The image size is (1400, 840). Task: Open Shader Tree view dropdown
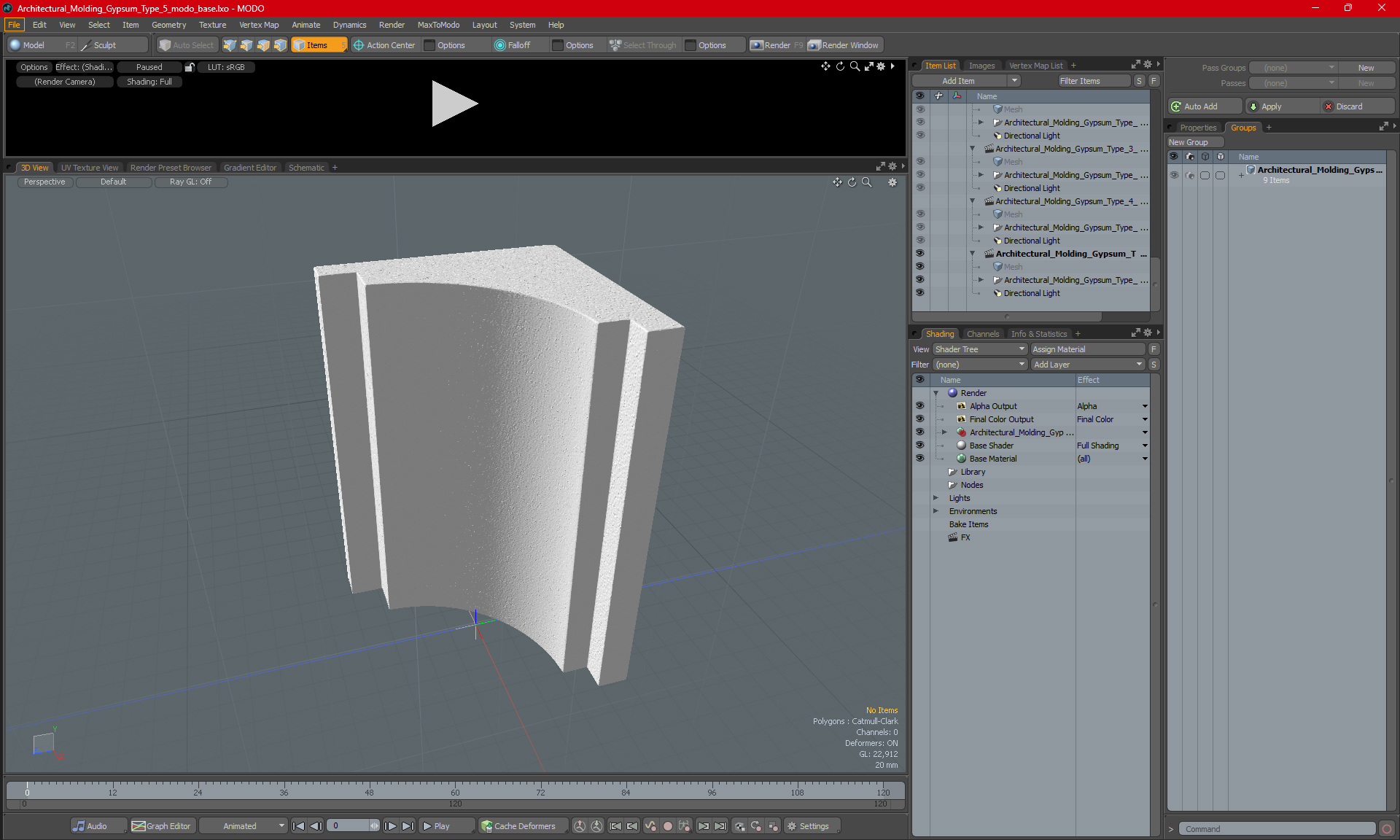(x=980, y=349)
